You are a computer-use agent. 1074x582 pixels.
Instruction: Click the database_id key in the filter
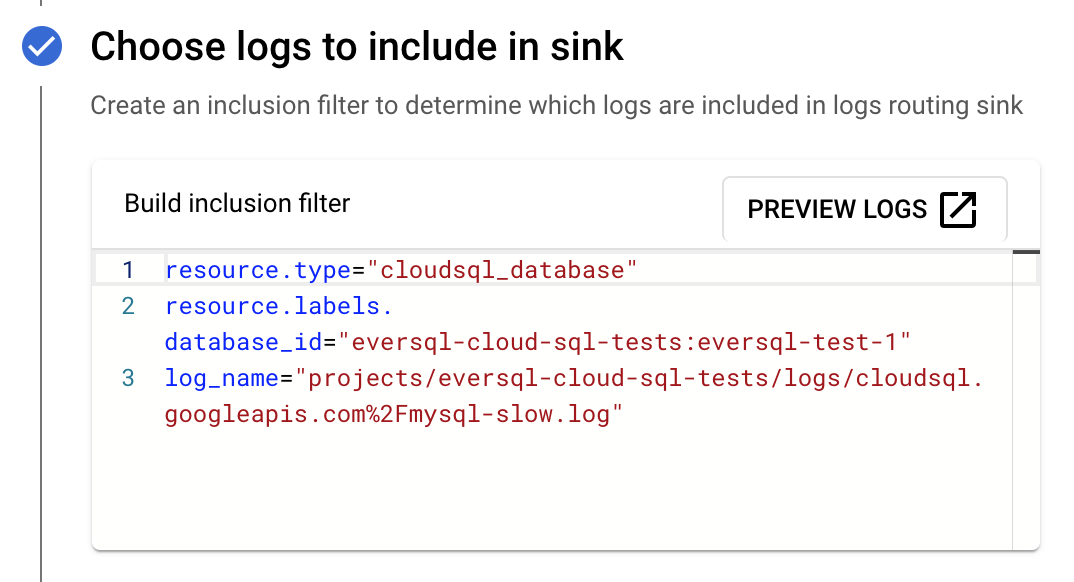243,342
